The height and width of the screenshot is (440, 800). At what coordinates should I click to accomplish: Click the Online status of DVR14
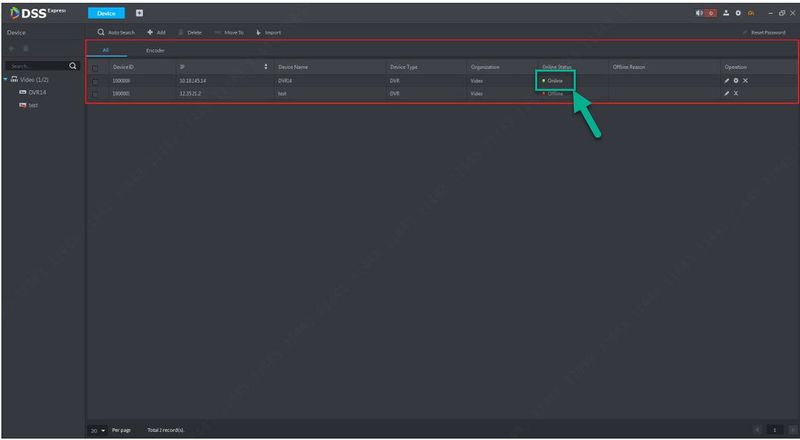553,81
